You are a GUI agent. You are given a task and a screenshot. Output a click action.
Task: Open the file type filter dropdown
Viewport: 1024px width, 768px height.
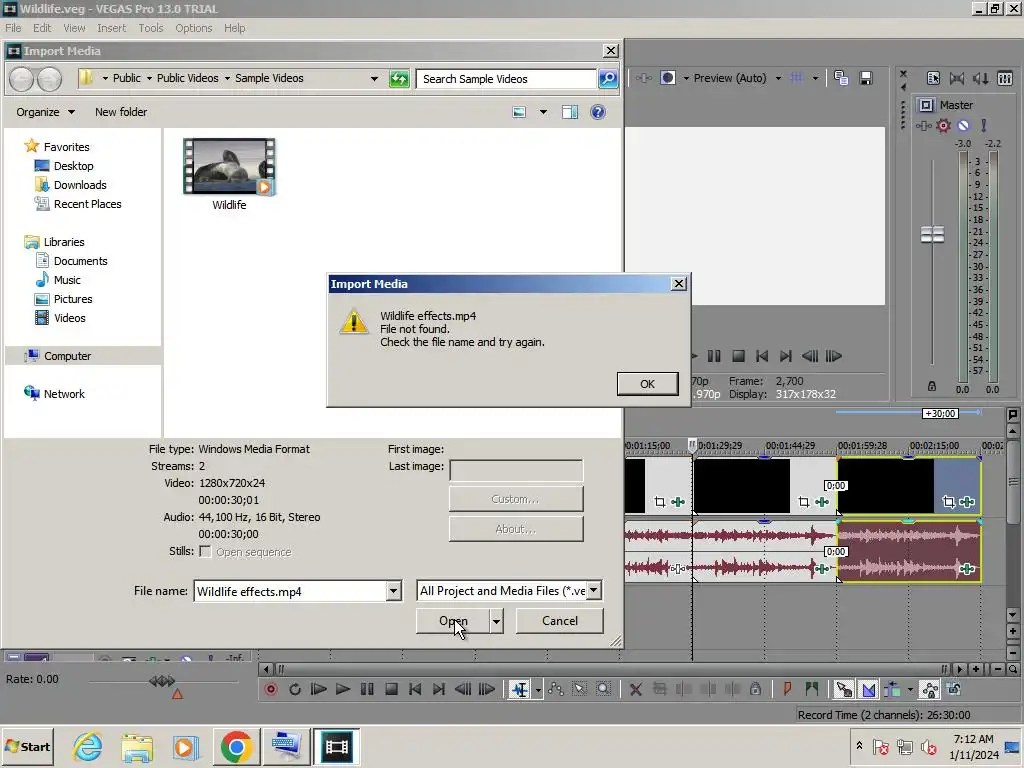[x=593, y=590]
